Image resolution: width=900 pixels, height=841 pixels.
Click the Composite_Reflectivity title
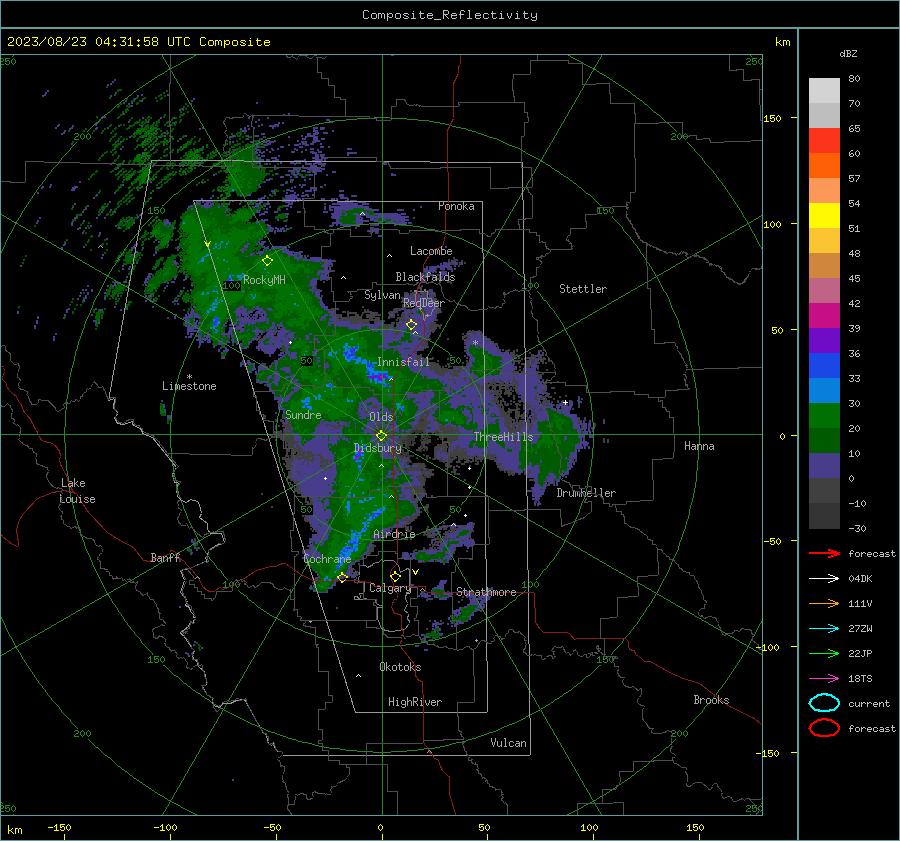450,15
